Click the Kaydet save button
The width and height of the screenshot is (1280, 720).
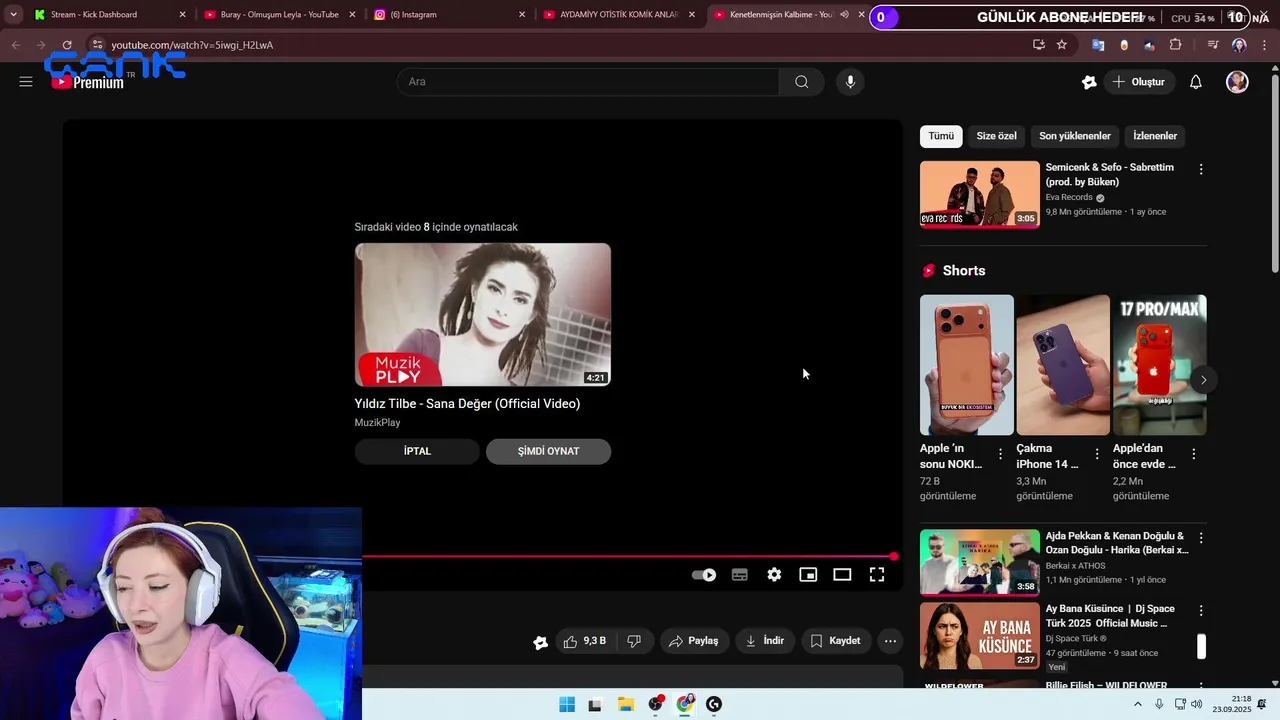click(x=835, y=641)
